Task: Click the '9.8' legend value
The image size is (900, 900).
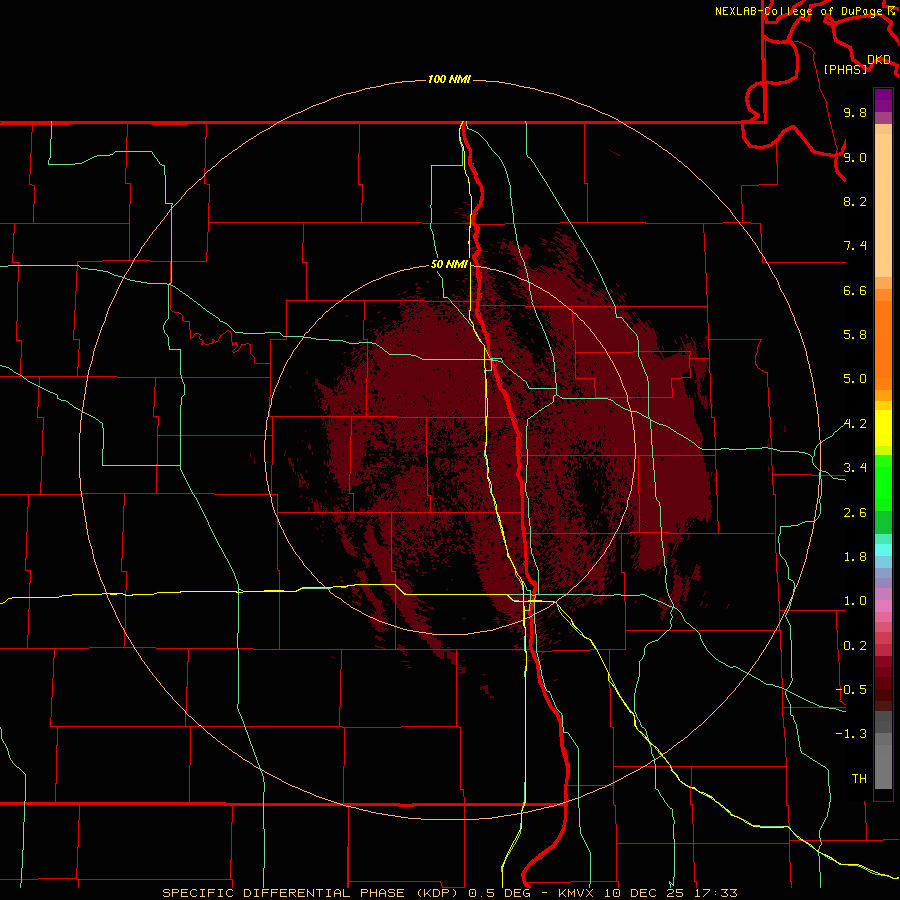Action: [x=855, y=112]
